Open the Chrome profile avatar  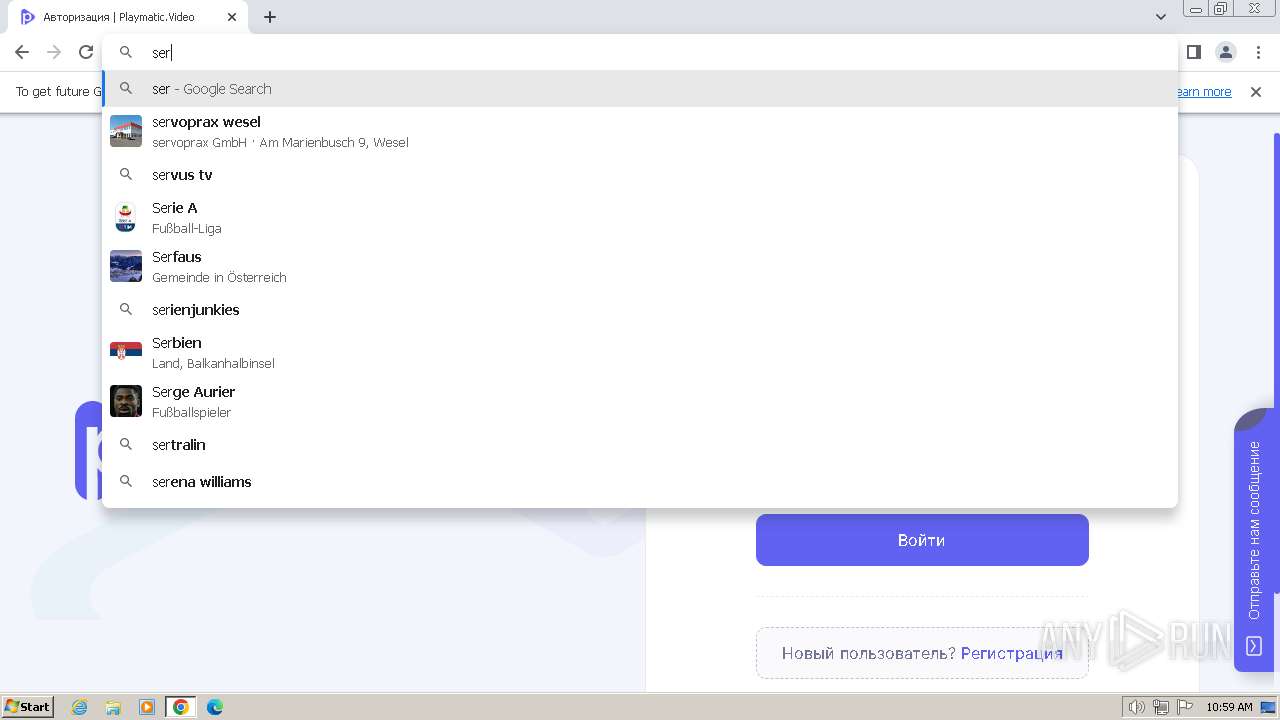point(1226,52)
